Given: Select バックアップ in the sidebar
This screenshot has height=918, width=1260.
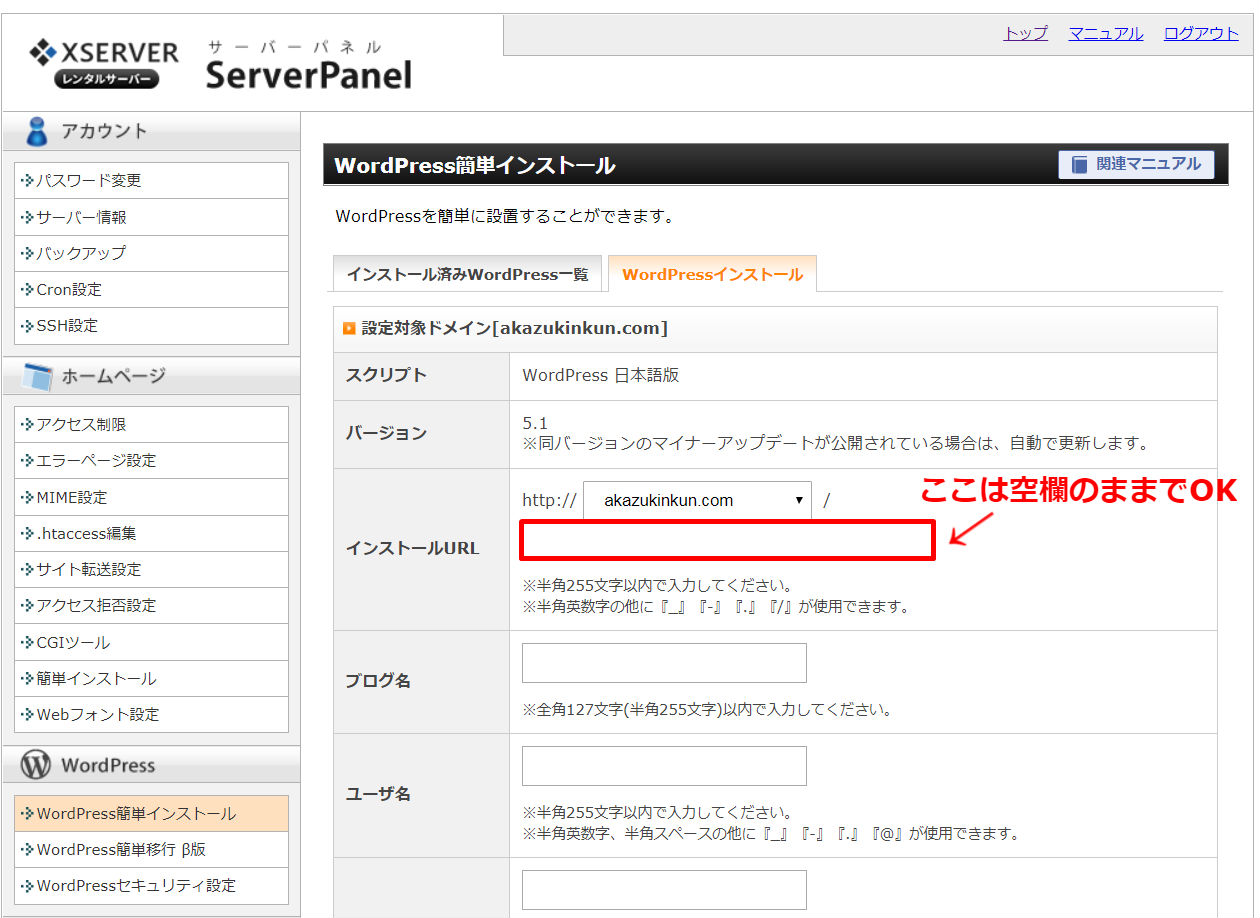Looking at the screenshot, I should coord(151,253).
